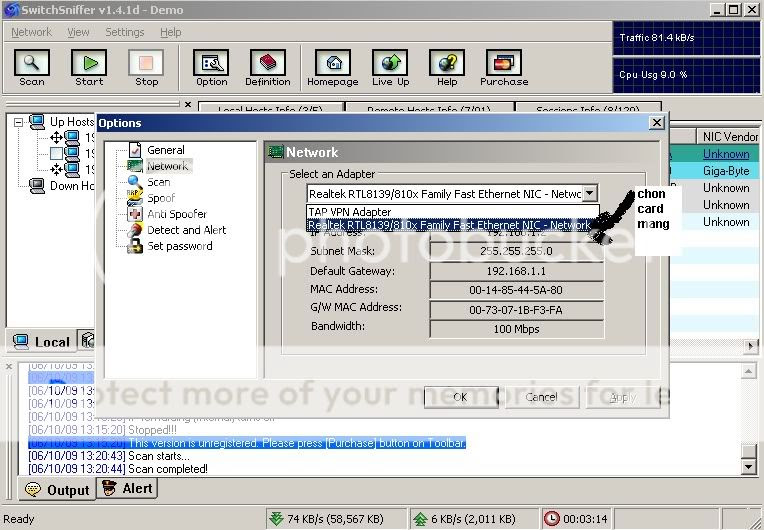Switch to the Alert tab
764x530 pixels.
pyautogui.click(x=127, y=488)
